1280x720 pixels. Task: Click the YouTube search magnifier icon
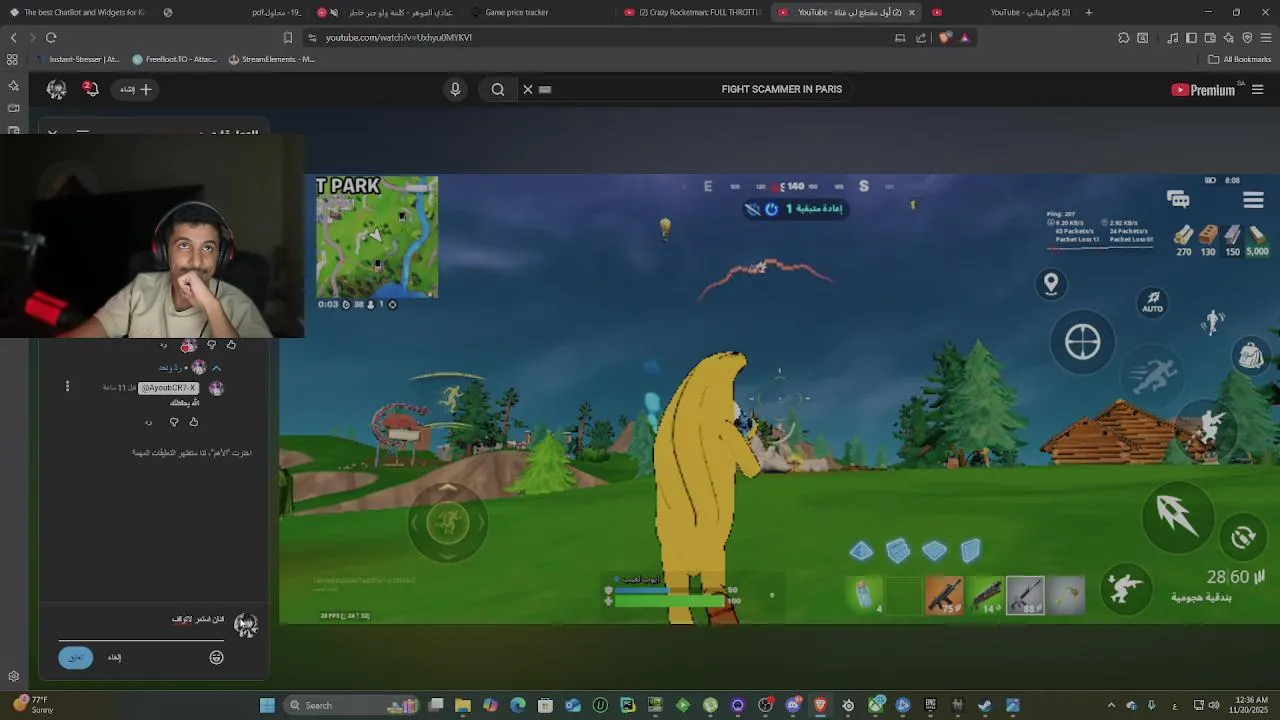click(497, 89)
